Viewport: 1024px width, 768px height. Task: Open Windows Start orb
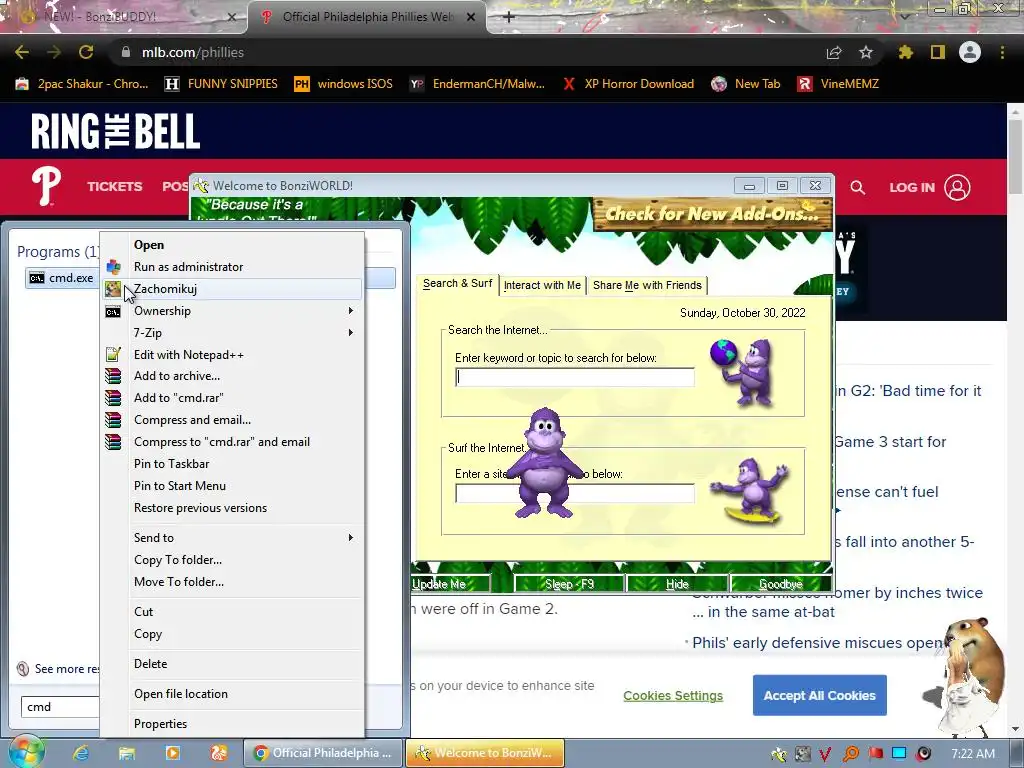(x=26, y=752)
